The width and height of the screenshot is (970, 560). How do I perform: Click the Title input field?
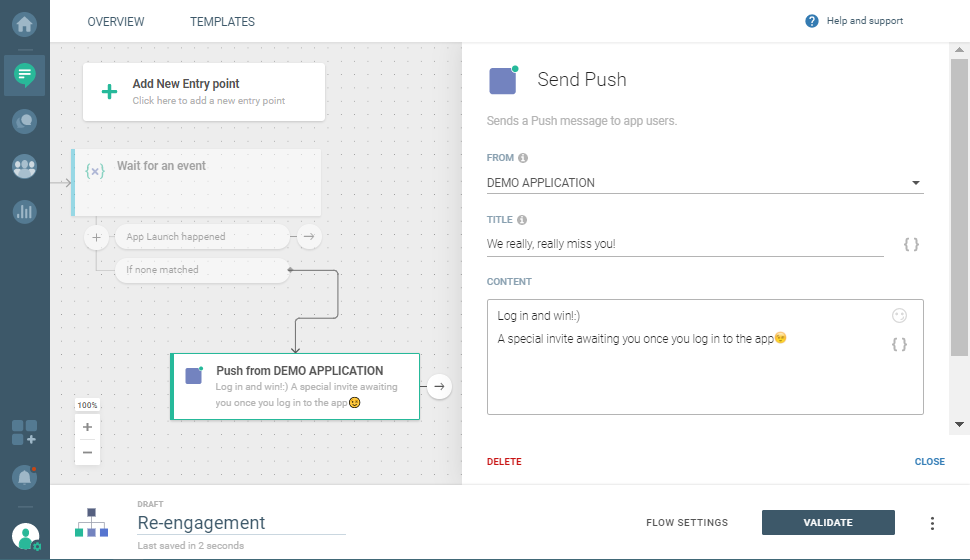tap(685, 244)
